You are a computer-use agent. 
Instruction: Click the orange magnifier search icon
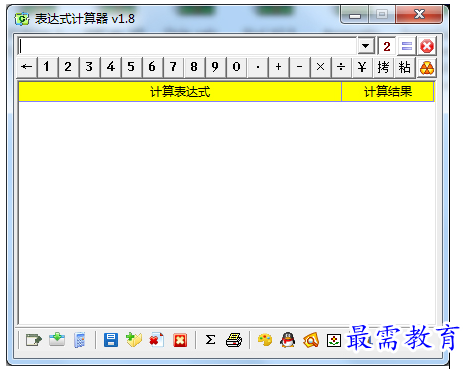coord(311,340)
